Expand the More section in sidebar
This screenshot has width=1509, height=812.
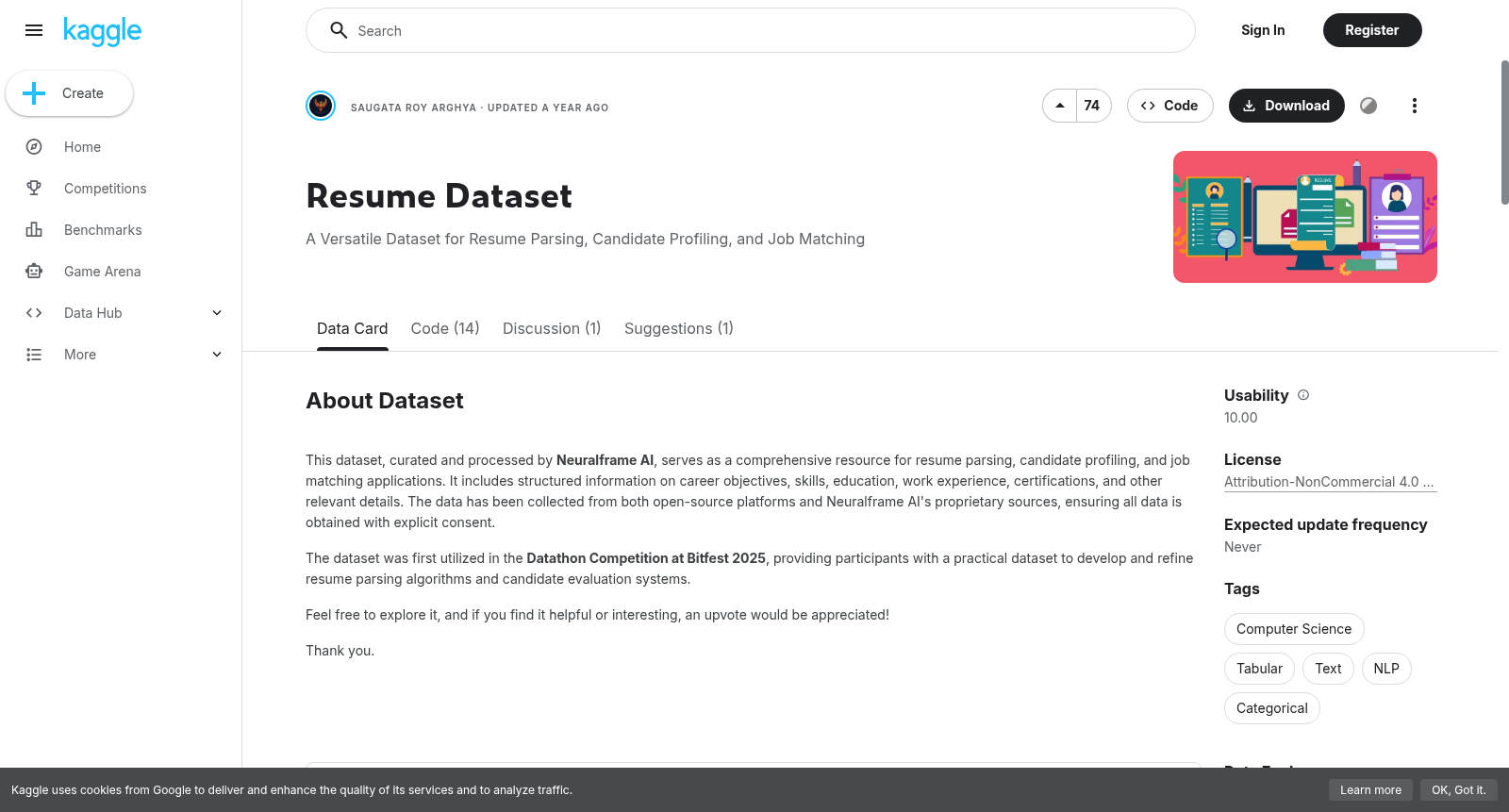pos(217,355)
